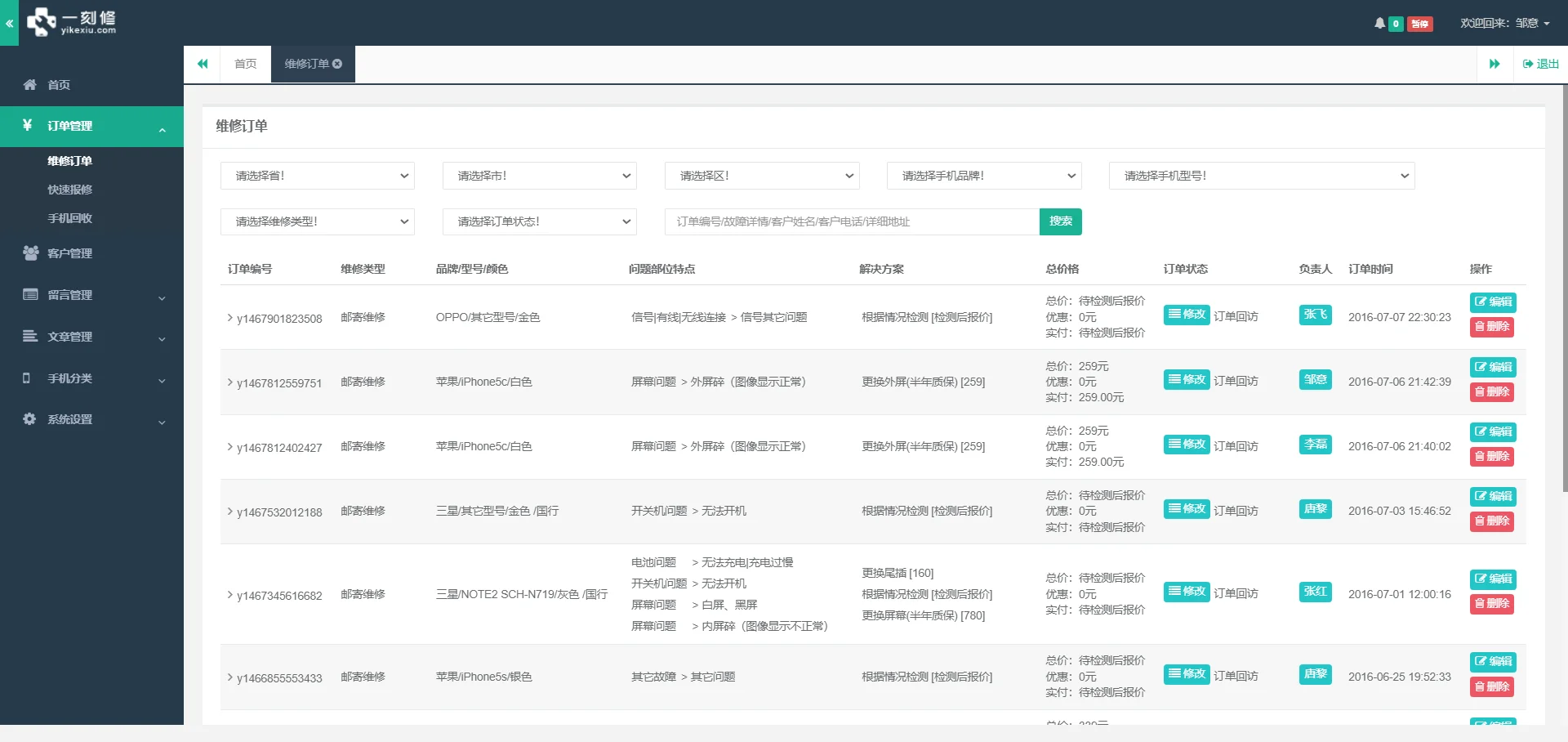Click the notification bell icon
1568x742 pixels.
coord(1380,23)
